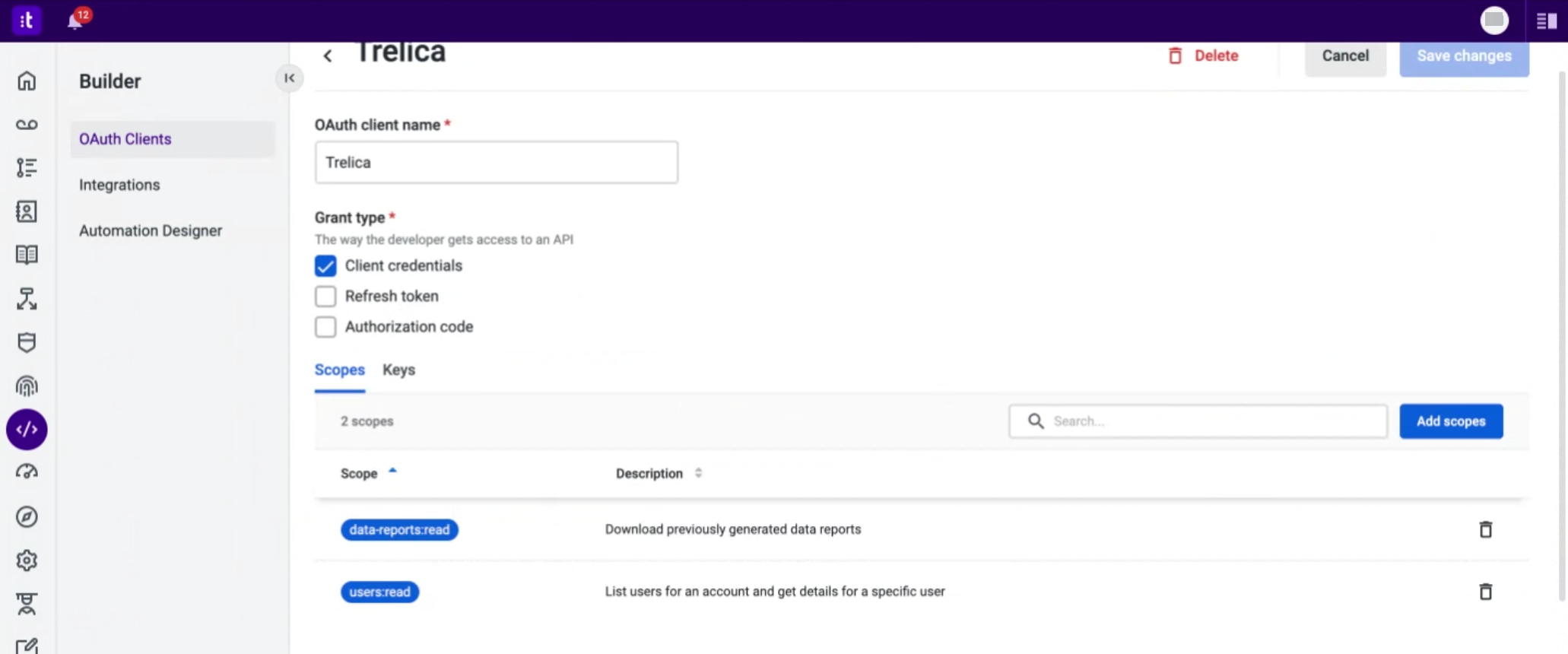Delete the users:read scope
Image resolution: width=1568 pixels, height=654 pixels.
click(x=1485, y=592)
